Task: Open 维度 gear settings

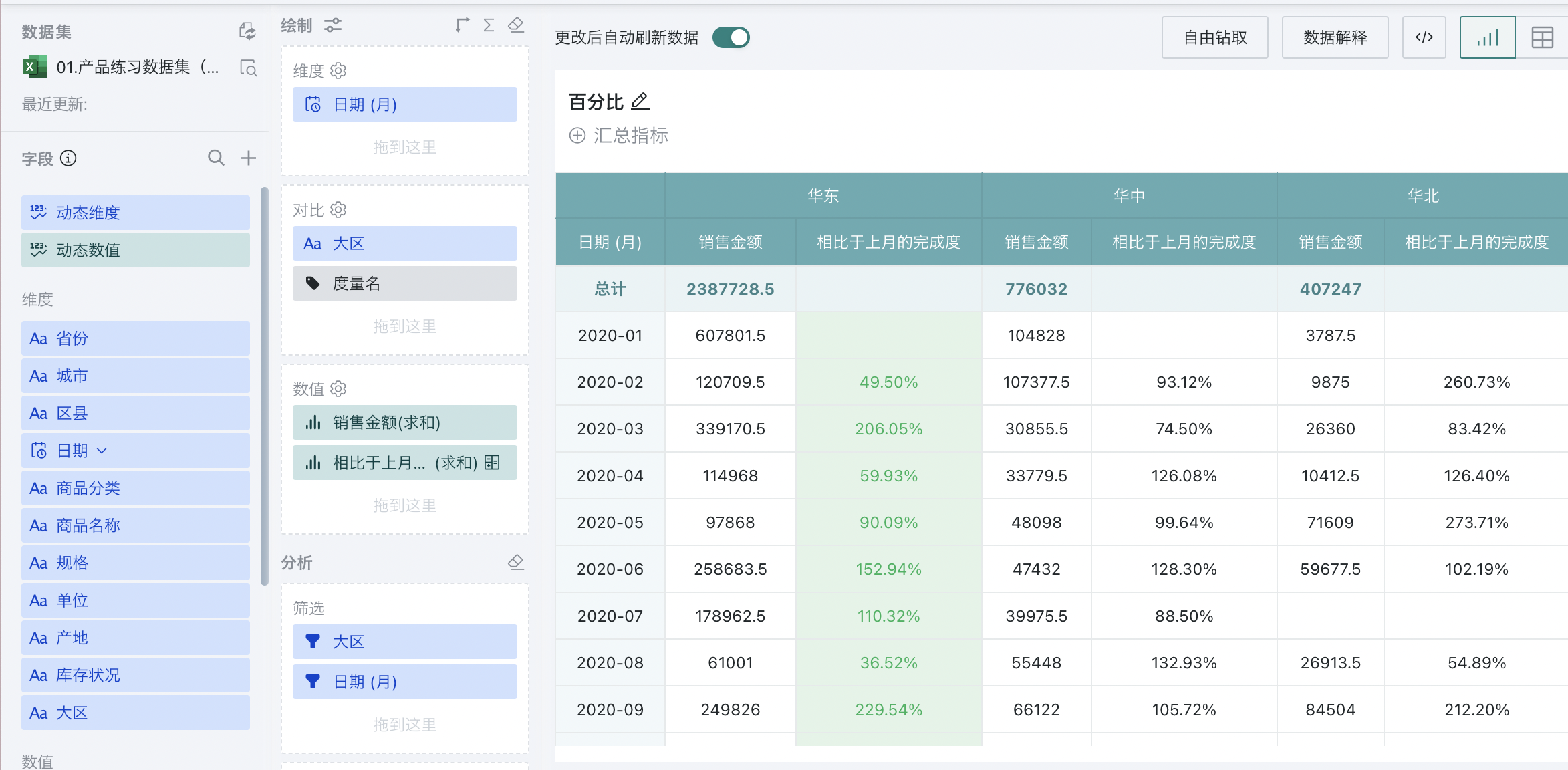Action: [x=339, y=70]
